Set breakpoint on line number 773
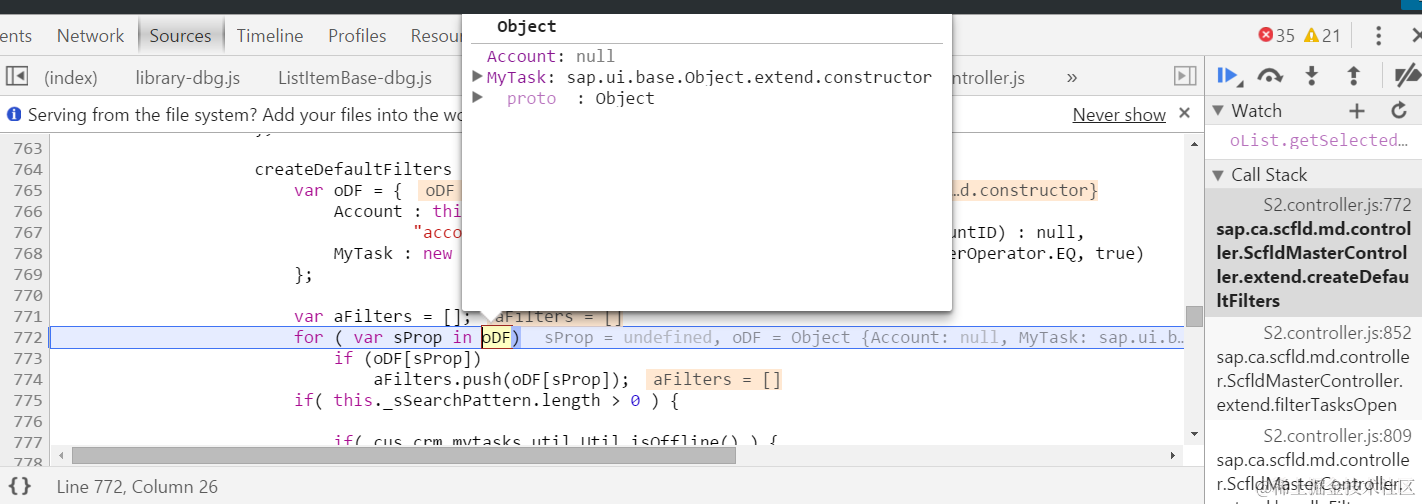This screenshot has height=504, width=1422. coord(26,358)
